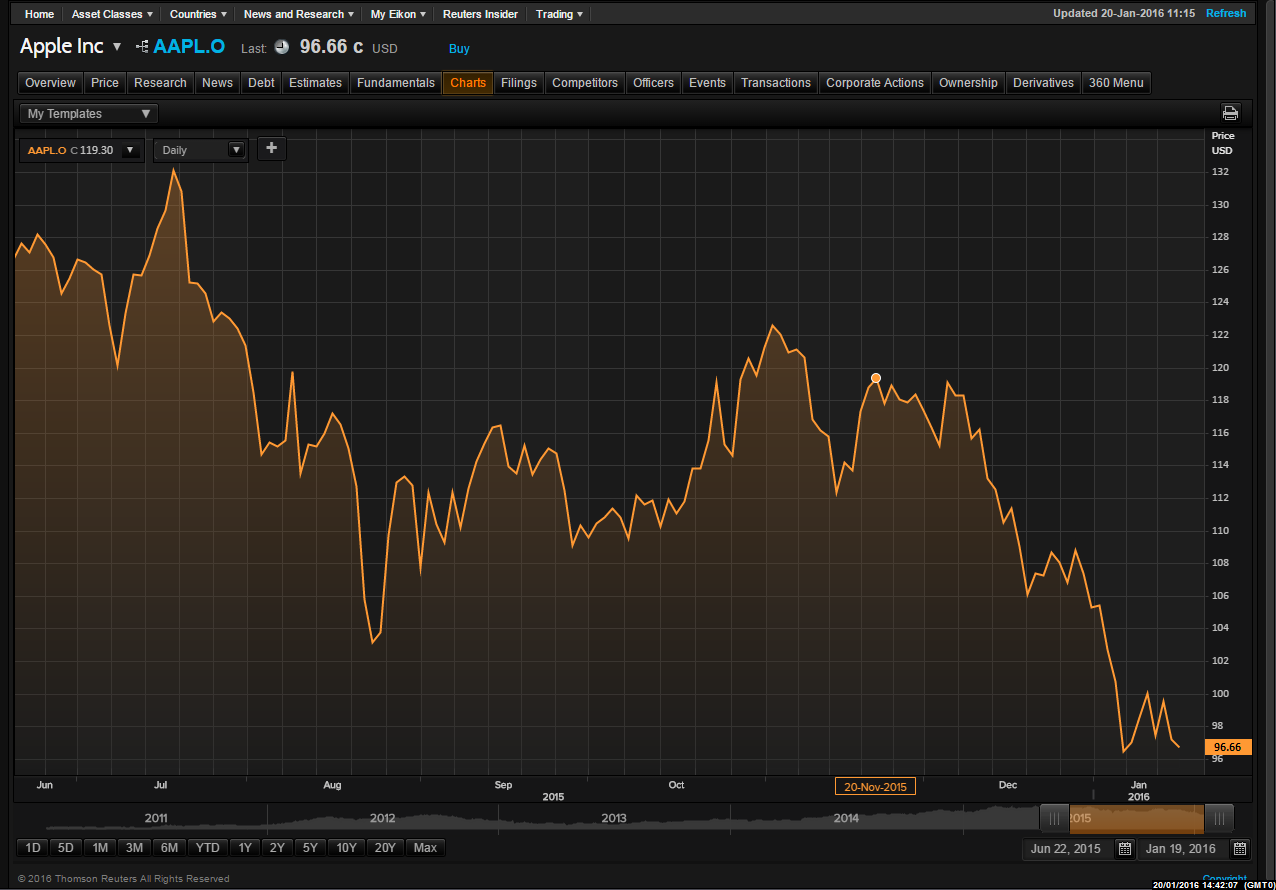Click the 20-Nov-2015 date label on the axis

pos(875,787)
